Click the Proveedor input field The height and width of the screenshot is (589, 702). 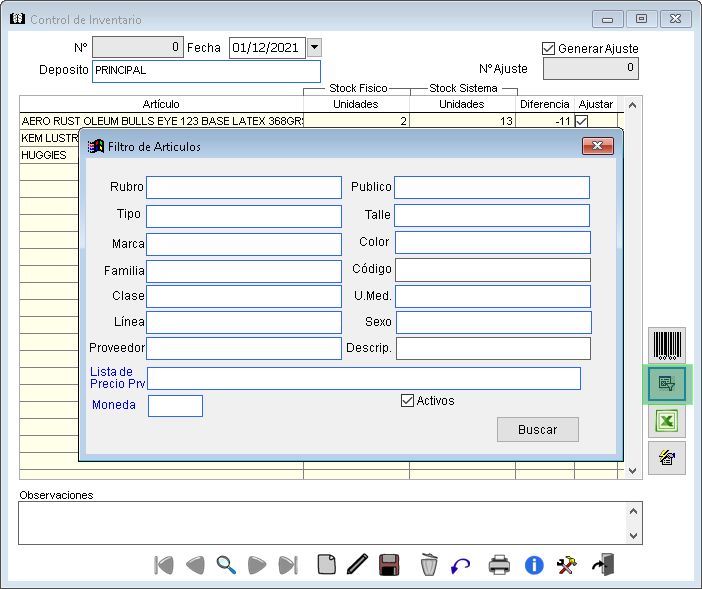point(244,348)
